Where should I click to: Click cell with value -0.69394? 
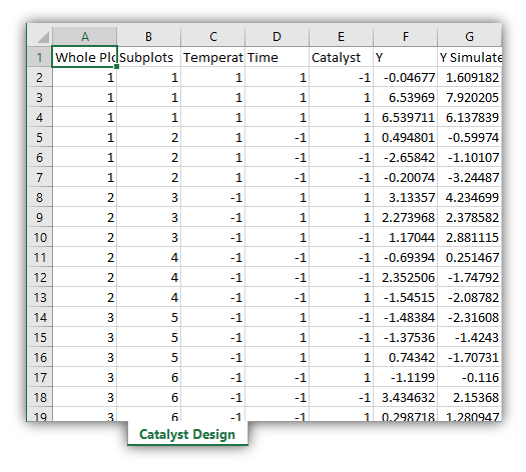405,258
